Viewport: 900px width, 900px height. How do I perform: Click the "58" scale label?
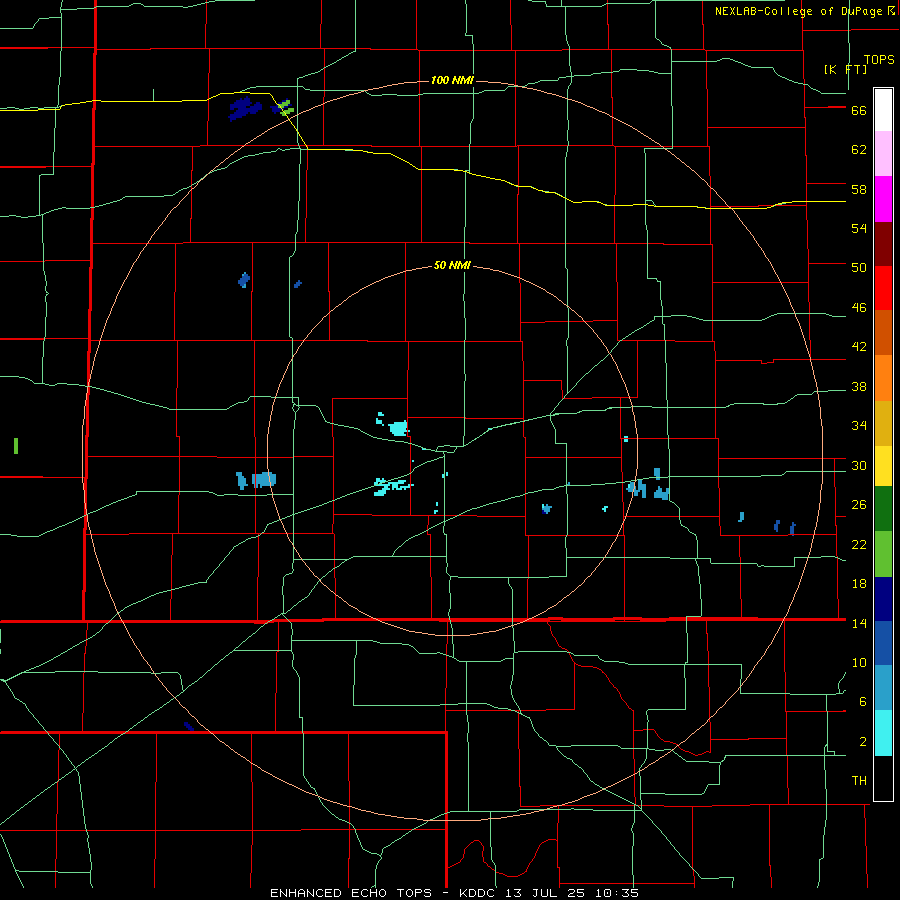point(859,189)
